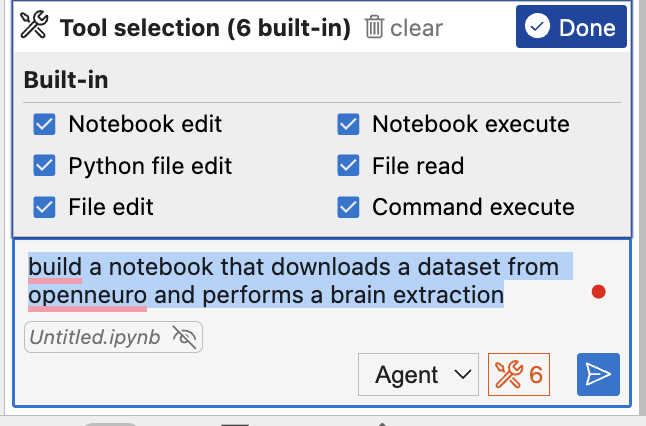Click the clear tools text link

(416, 28)
